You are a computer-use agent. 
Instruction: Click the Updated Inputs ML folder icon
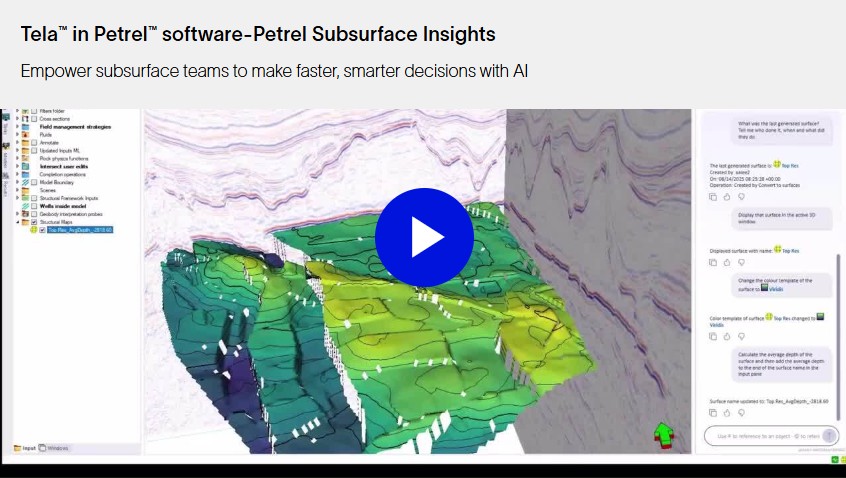(x=25, y=151)
